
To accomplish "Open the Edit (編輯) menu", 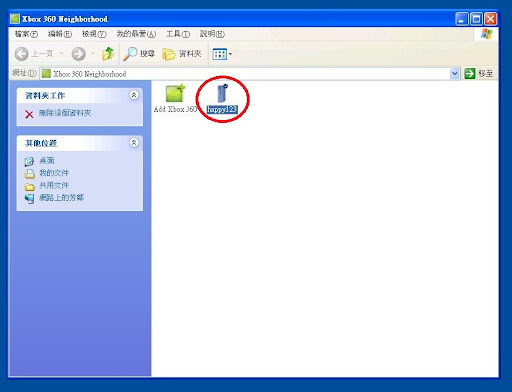I will coord(60,34).
